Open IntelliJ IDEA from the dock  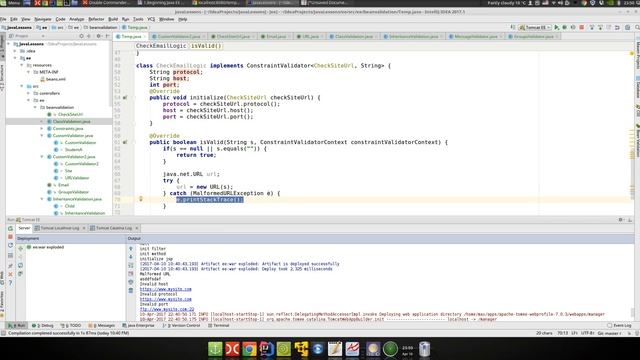click(x=266, y=349)
